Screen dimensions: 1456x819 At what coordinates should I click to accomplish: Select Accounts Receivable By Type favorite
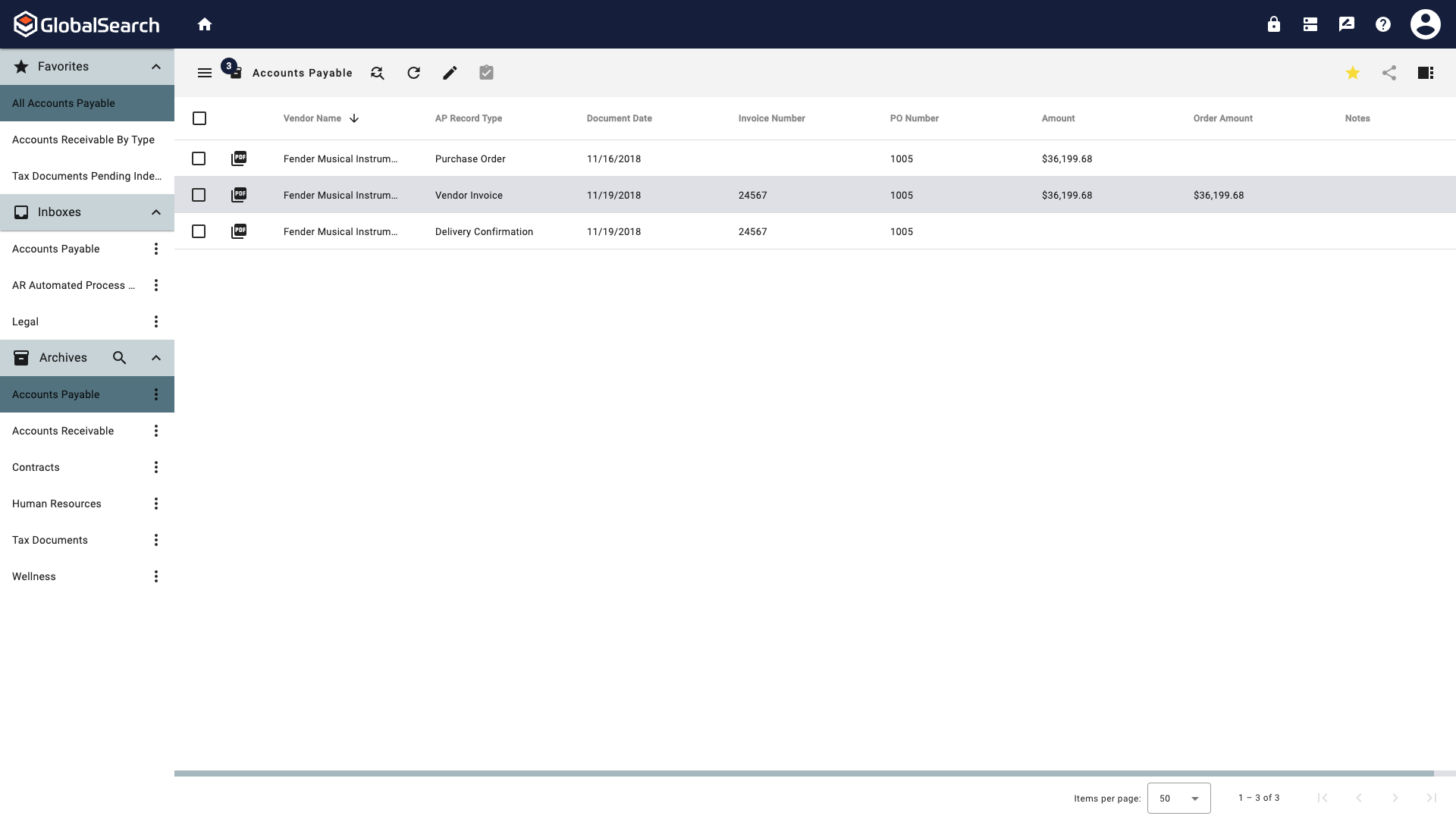[83, 140]
